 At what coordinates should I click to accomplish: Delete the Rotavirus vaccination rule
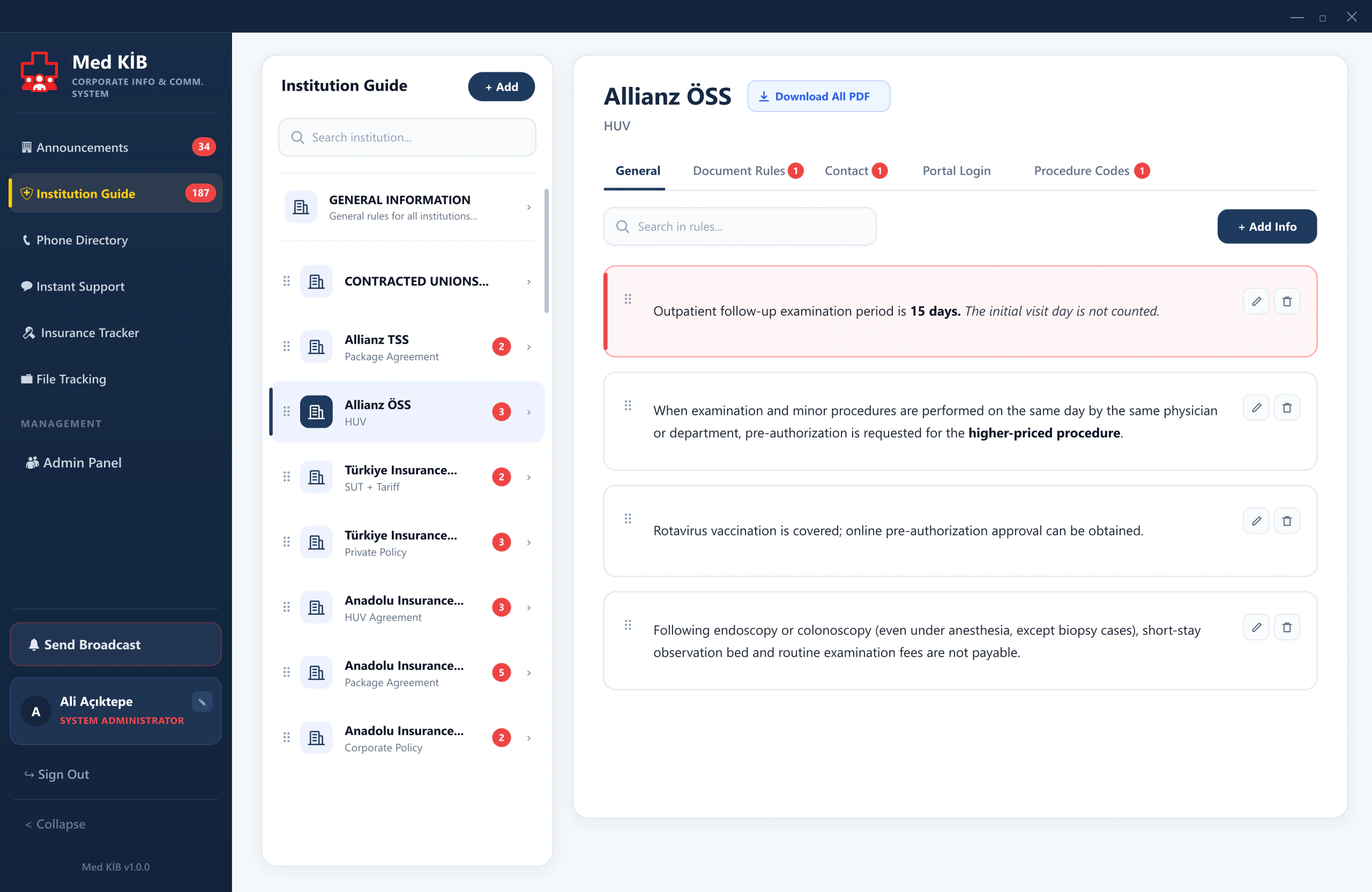coord(1286,521)
